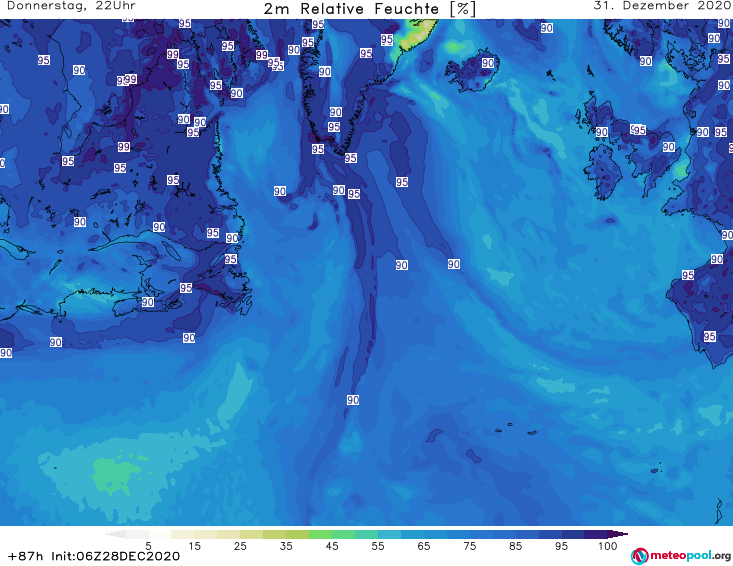The width and height of the screenshot is (733, 566).
Task: Select the '+87h Init:06Z28DEC2020' run label
Action: 94,556
